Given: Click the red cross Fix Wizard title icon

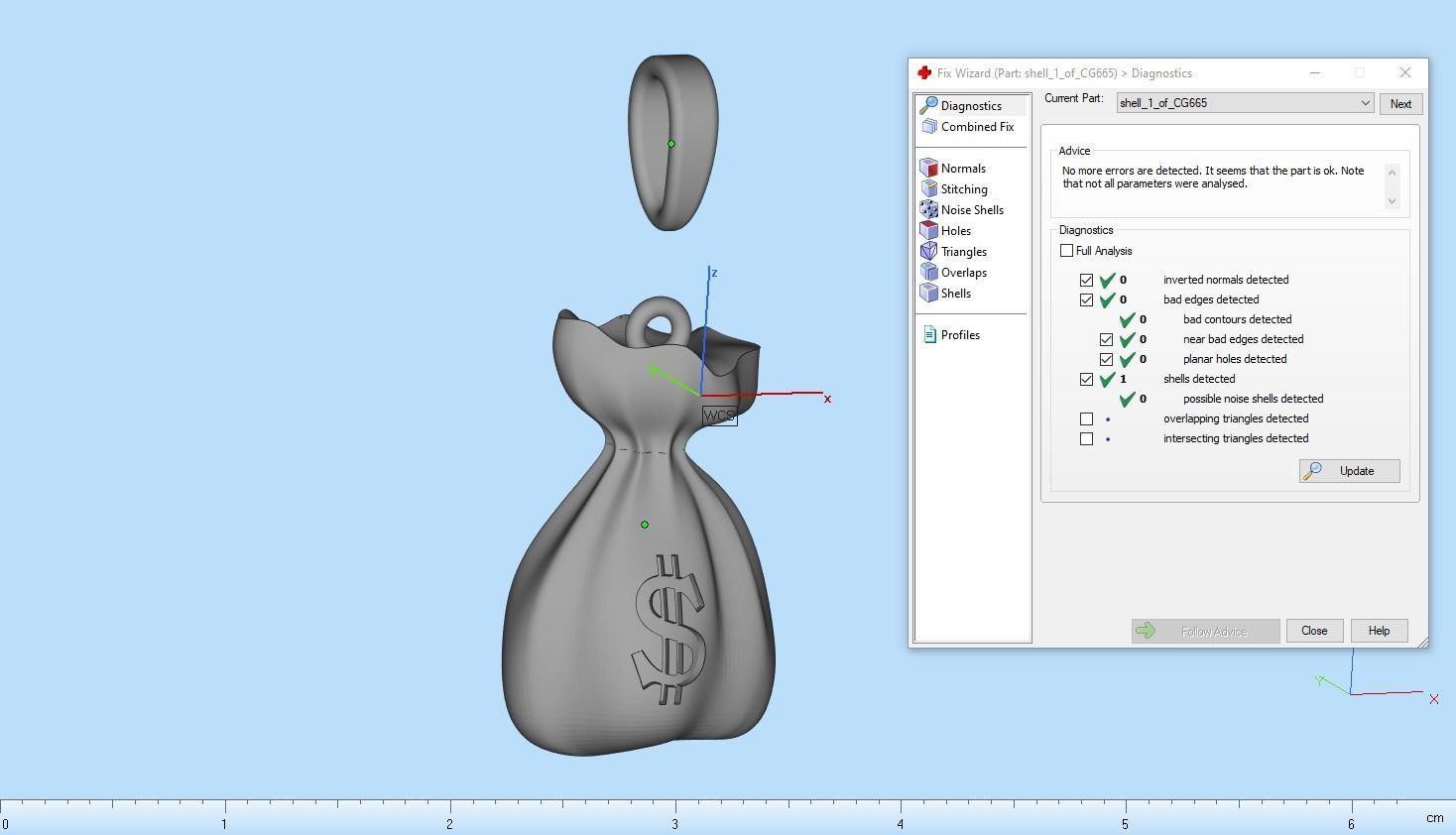Looking at the screenshot, I should tap(924, 73).
